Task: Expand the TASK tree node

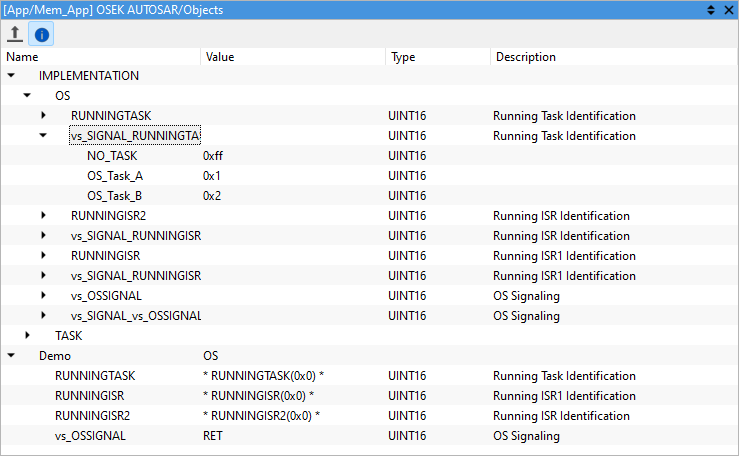Action: coord(27,335)
